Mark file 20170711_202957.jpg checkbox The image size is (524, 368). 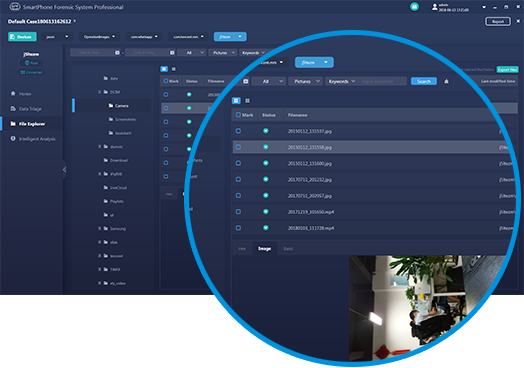(x=238, y=195)
